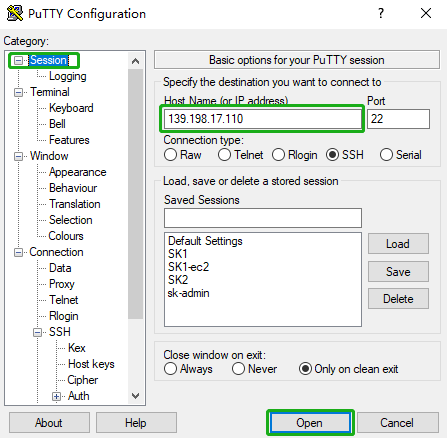Viewport: 447px width, 438px height.
Task: Click category tree scroll up arrow
Action: pos(135,61)
